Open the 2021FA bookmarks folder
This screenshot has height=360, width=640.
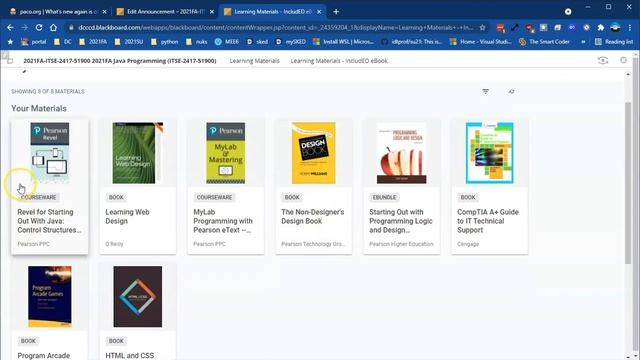(93, 42)
